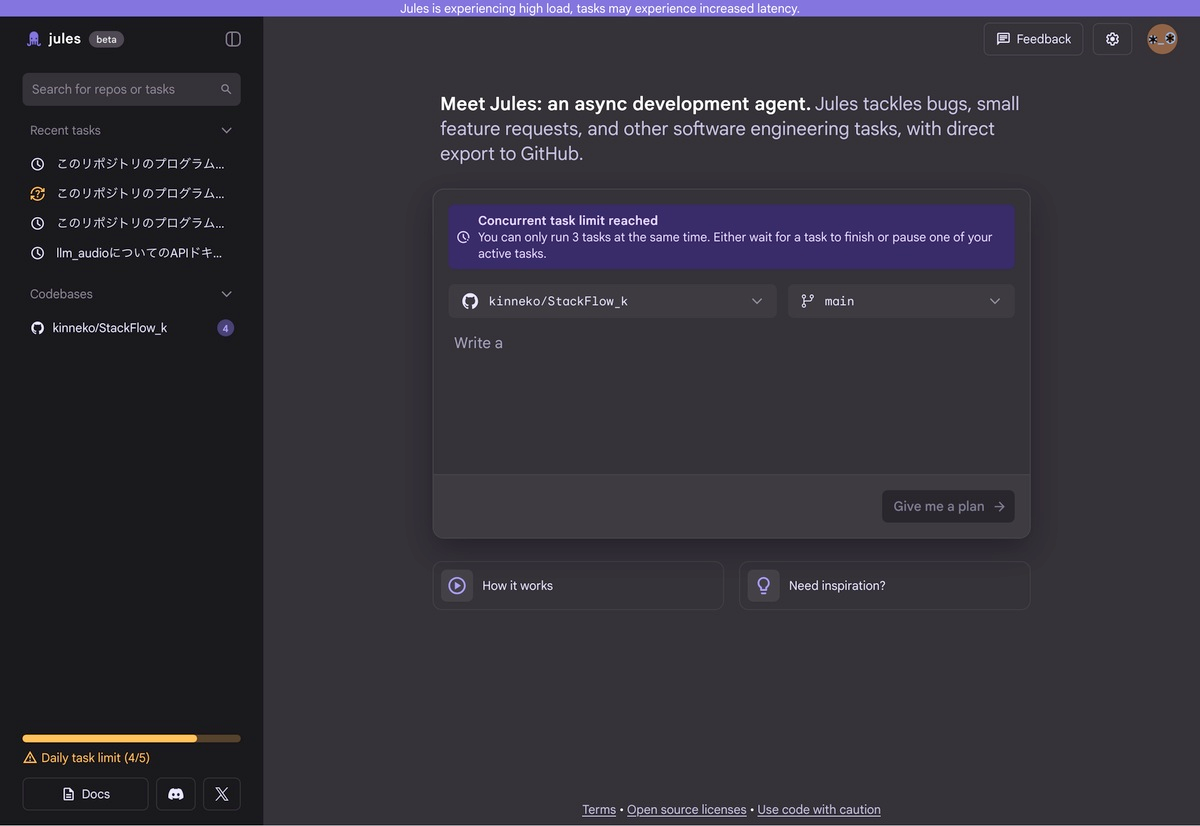Click the clock icon beside llm_audio task
Viewport: 1200px width, 826px height.
tap(38, 254)
